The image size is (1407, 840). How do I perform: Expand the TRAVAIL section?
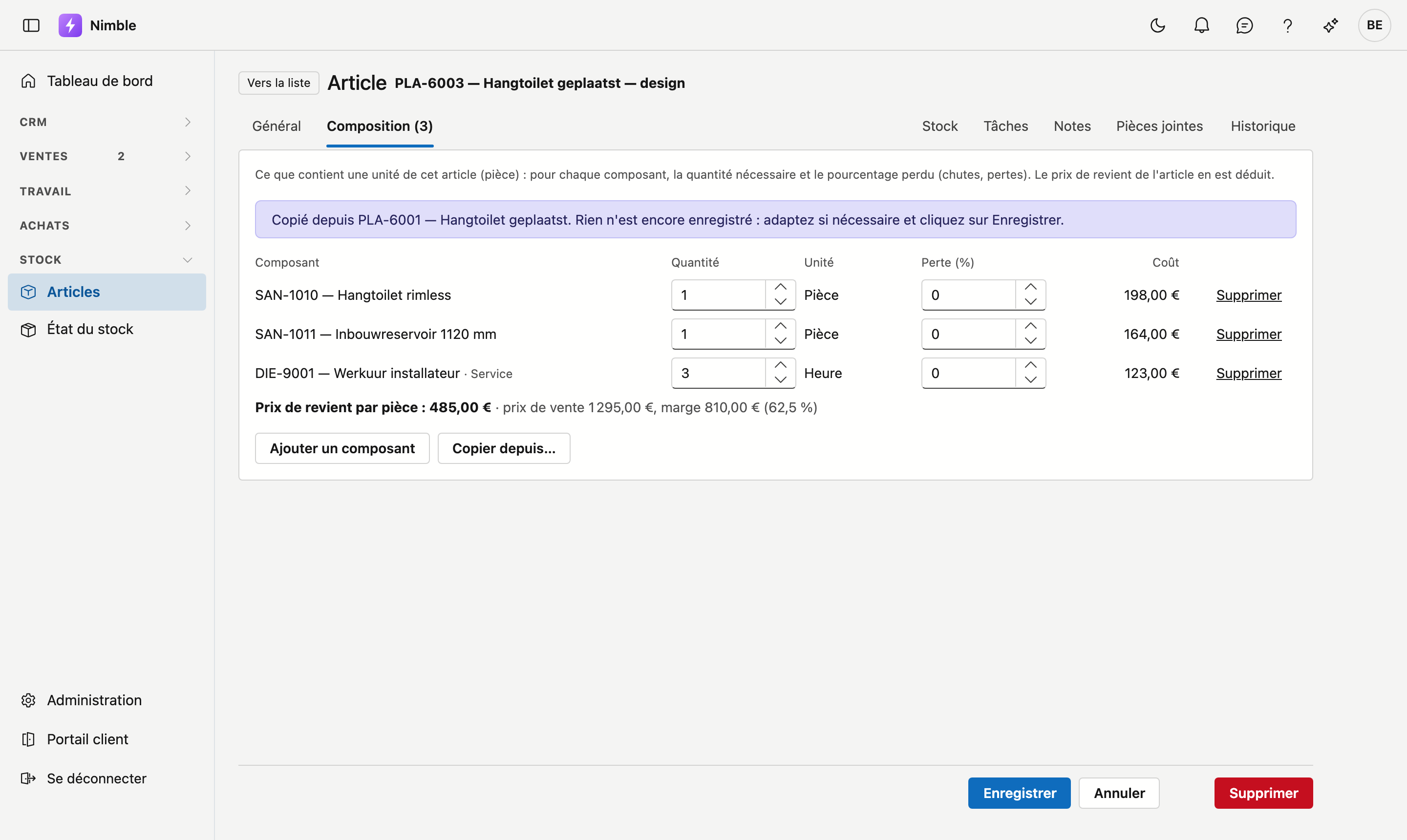[x=107, y=191]
